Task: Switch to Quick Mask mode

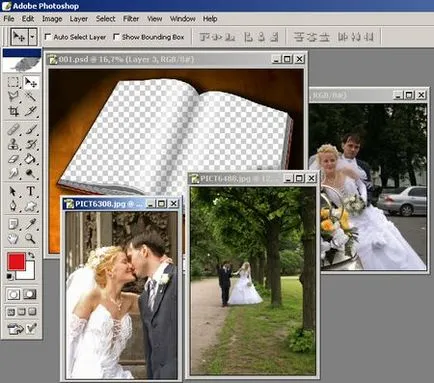Action: pyautogui.click(x=30, y=294)
